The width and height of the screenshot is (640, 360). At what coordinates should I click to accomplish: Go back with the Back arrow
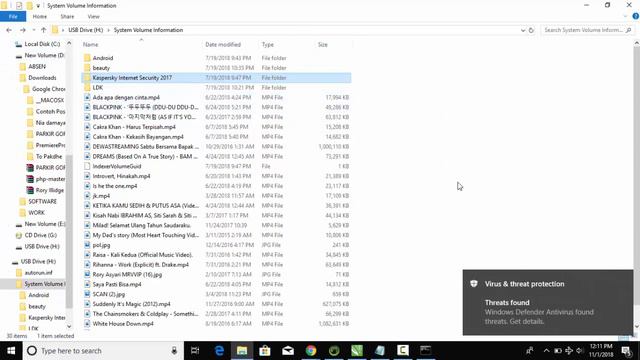click(9, 30)
